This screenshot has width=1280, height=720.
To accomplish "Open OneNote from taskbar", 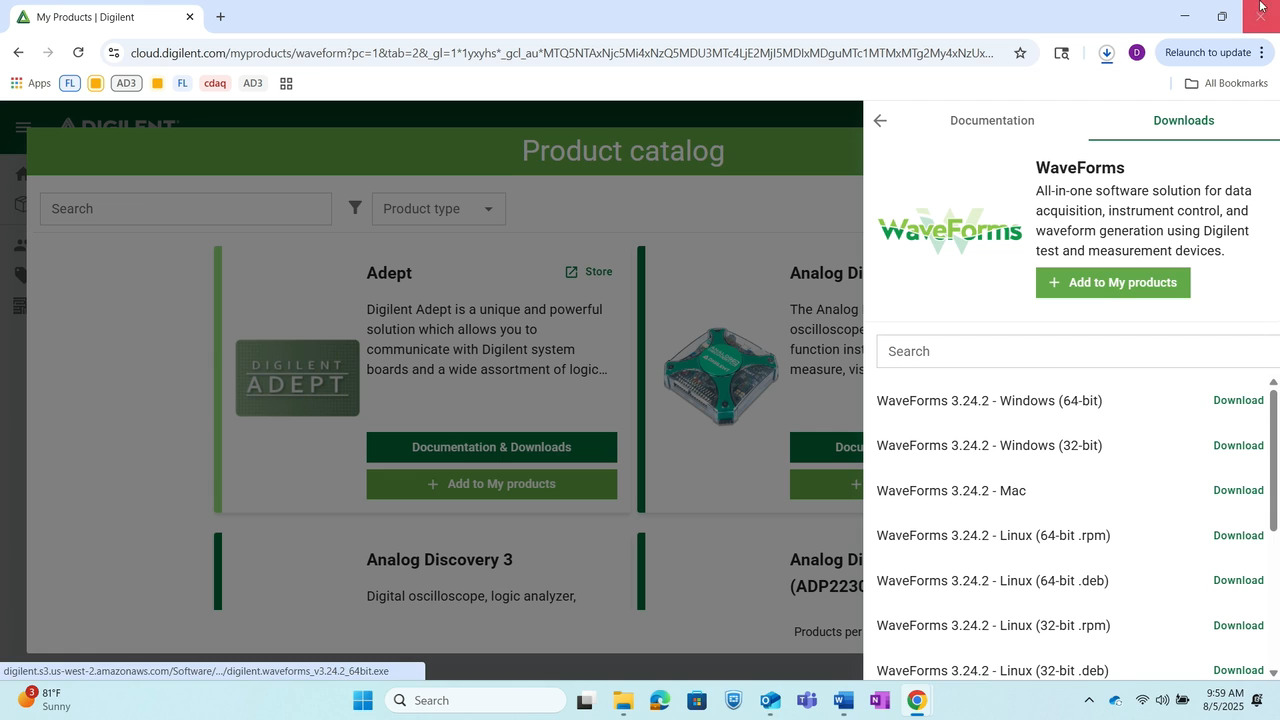I will click(880, 700).
